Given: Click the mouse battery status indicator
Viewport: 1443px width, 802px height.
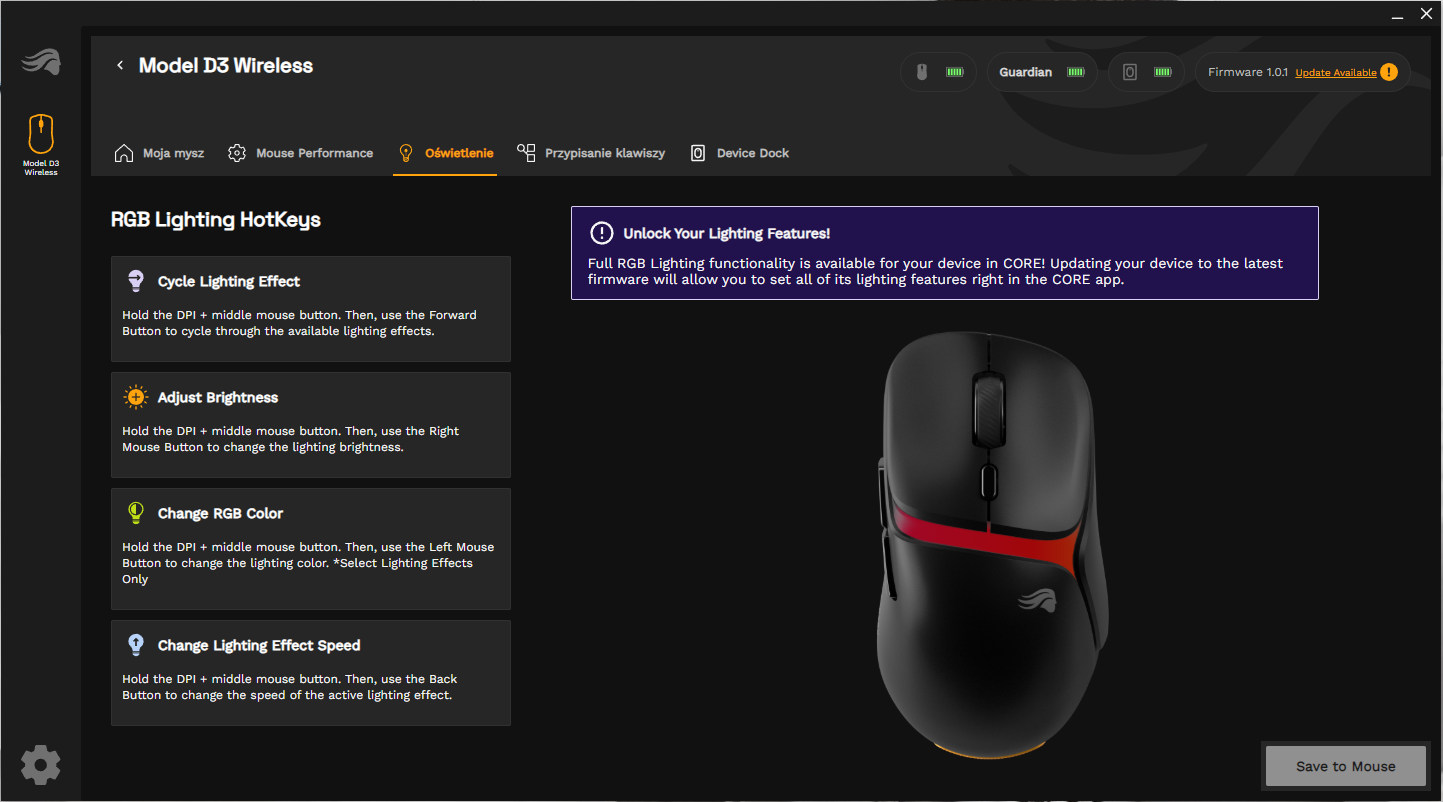Looking at the screenshot, I should 938,72.
